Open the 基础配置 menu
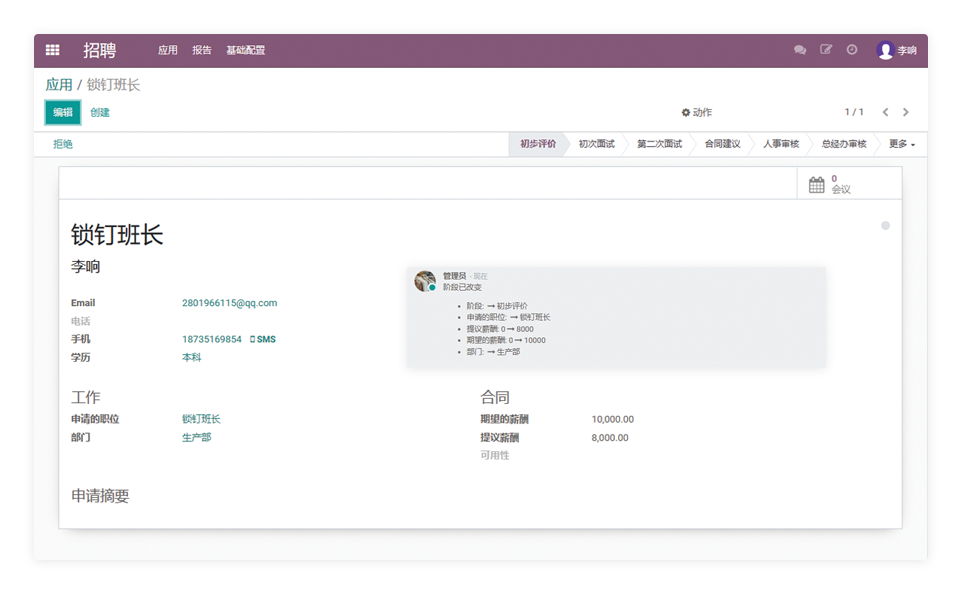 point(245,50)
